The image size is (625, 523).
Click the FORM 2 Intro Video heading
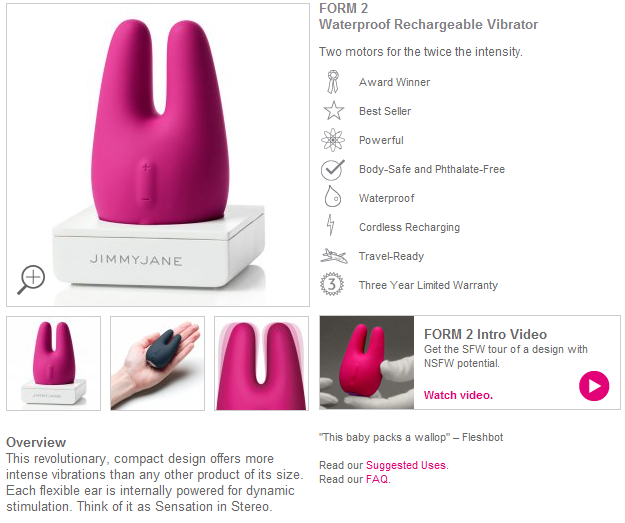pos(485,334)
